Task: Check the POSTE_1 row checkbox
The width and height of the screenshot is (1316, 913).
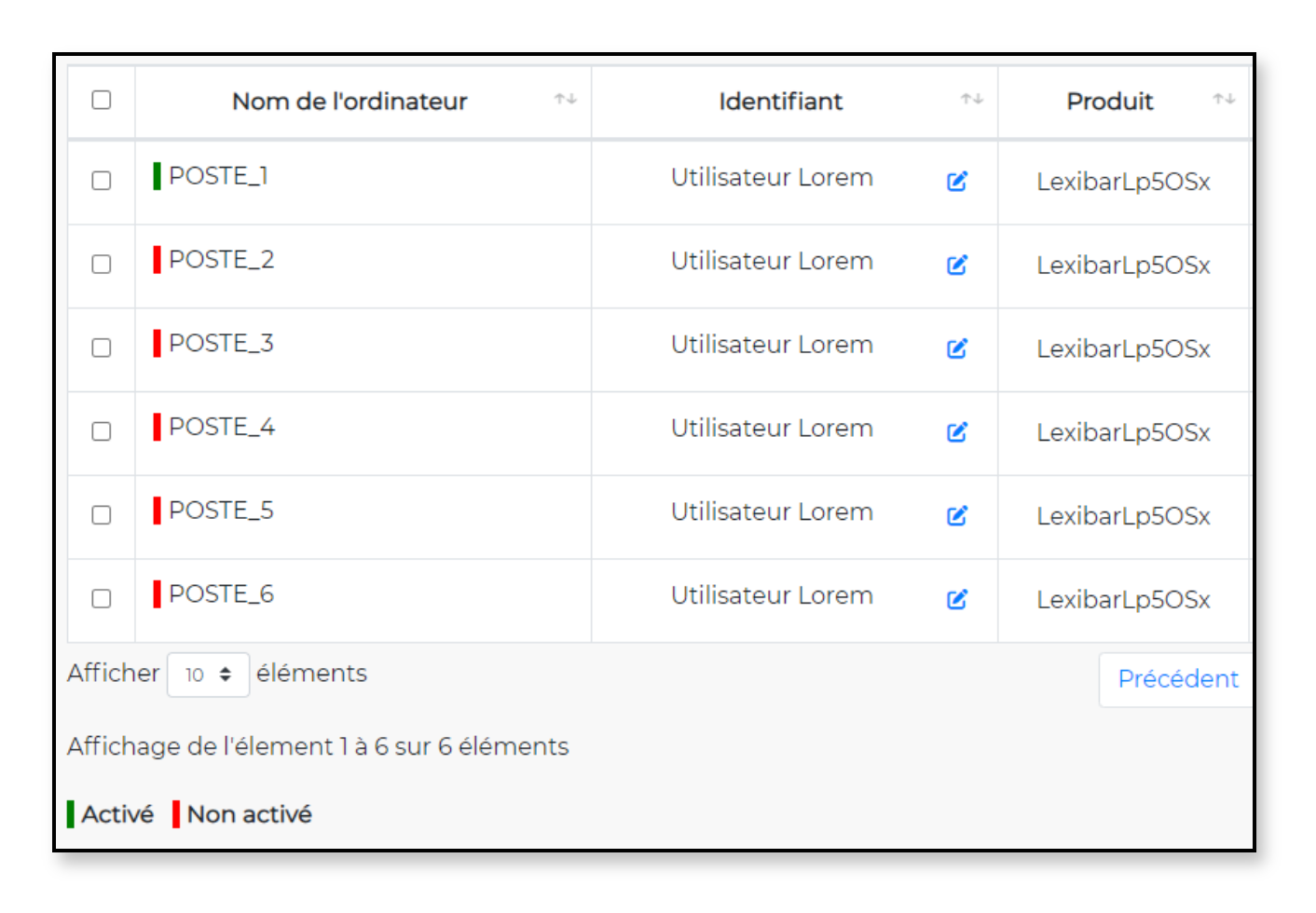Action: (102, 181)
